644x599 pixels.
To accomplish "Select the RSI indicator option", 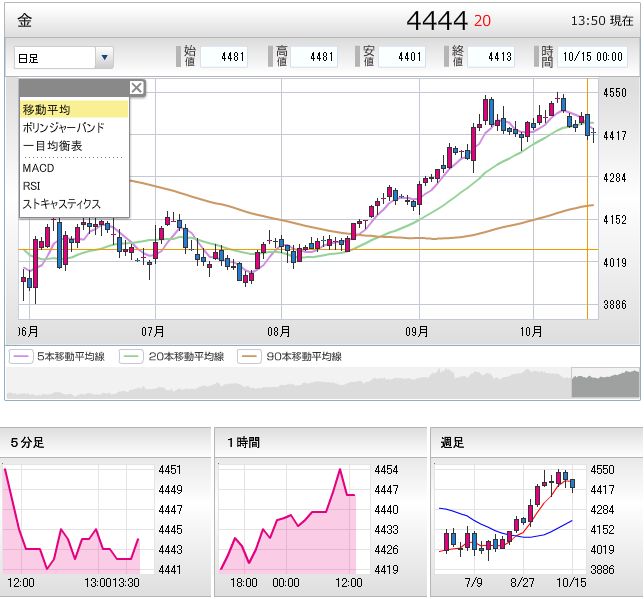I will (x=32, y=185).
